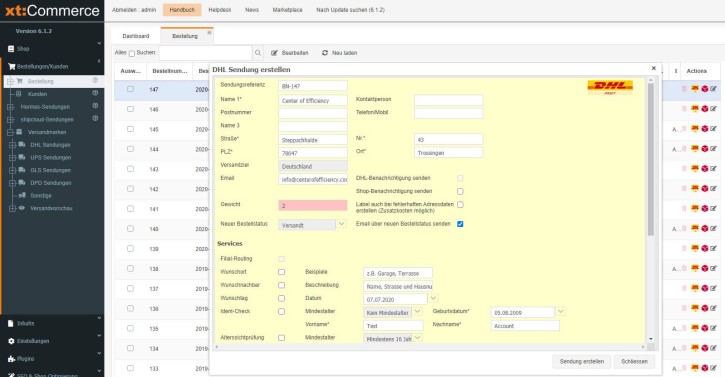Toggle Label auch bei fehlerhaften Adressdaten checkbox

[x=460, y=204]
